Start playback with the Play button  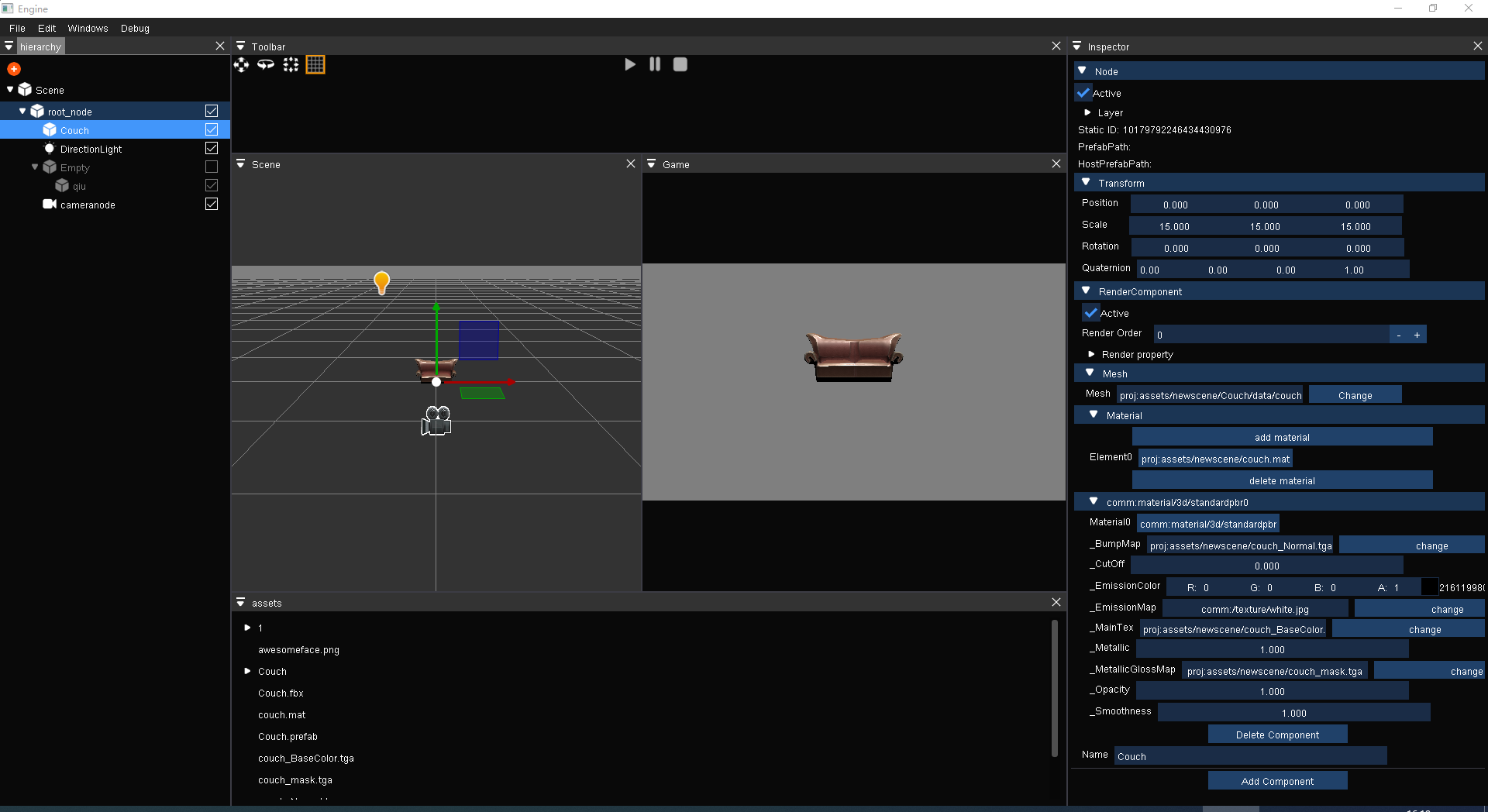click(630, 64)
